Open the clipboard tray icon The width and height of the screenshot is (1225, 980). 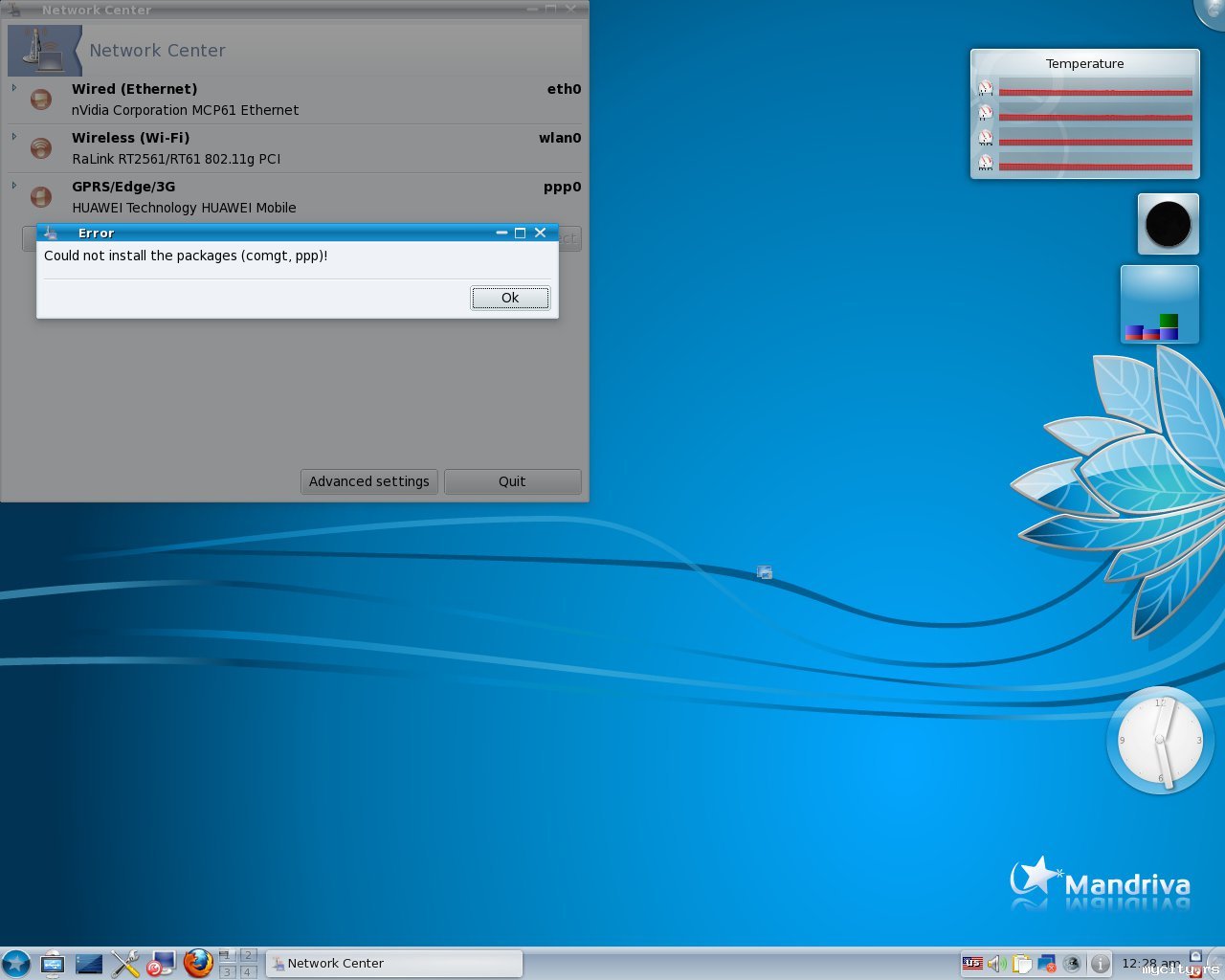tap(1022, 964)
